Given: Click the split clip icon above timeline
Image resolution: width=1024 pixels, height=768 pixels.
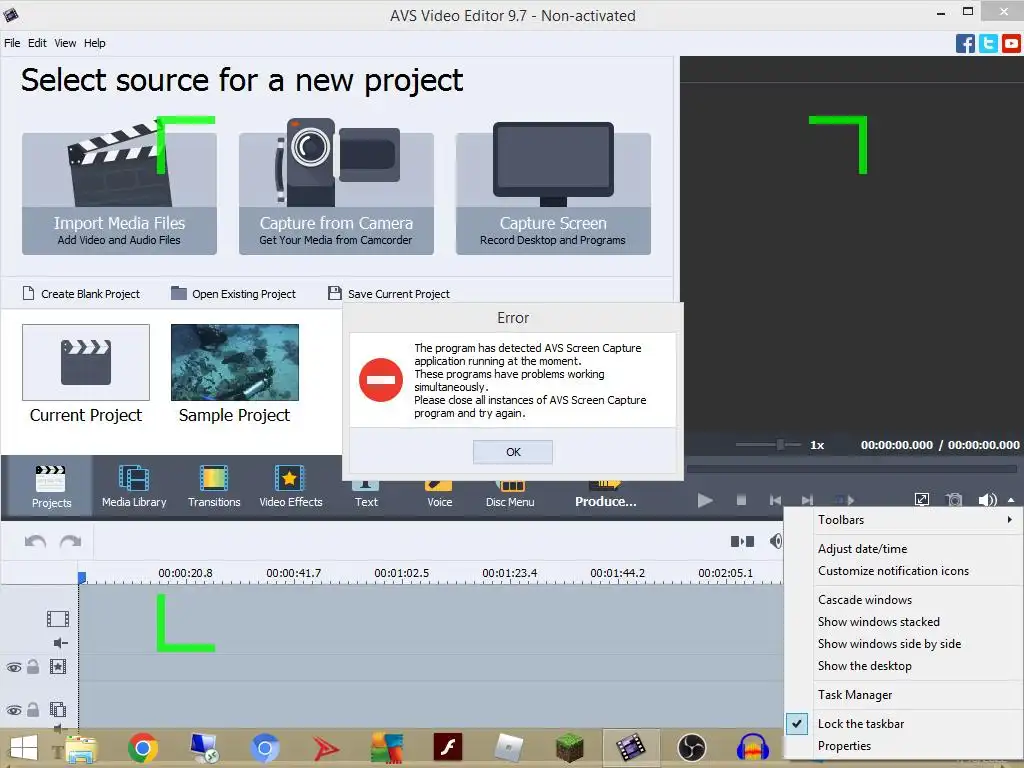Looking at the screenshot, I should (742, 541).
